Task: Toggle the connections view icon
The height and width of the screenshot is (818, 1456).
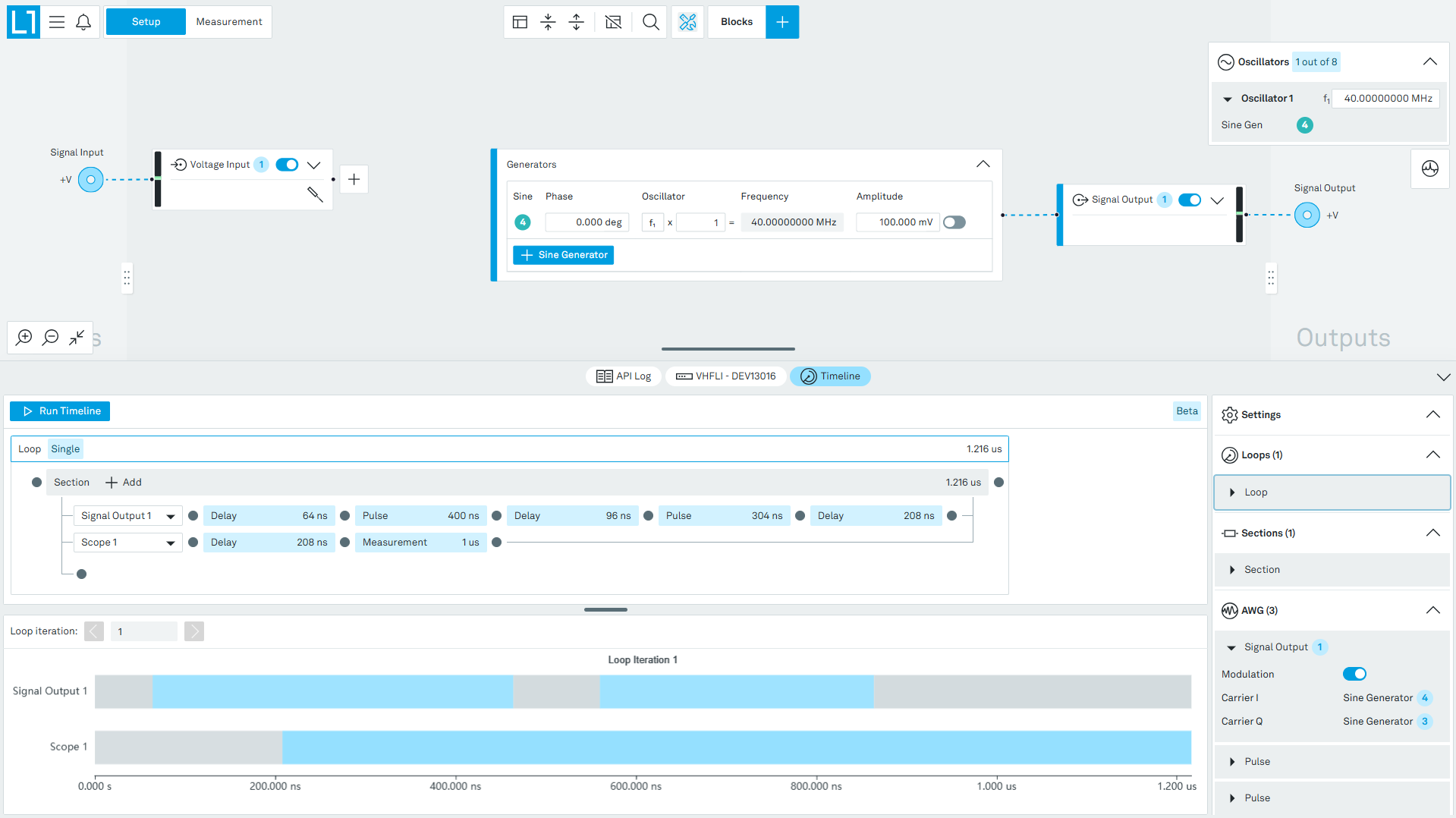Action: coord(687,22)
